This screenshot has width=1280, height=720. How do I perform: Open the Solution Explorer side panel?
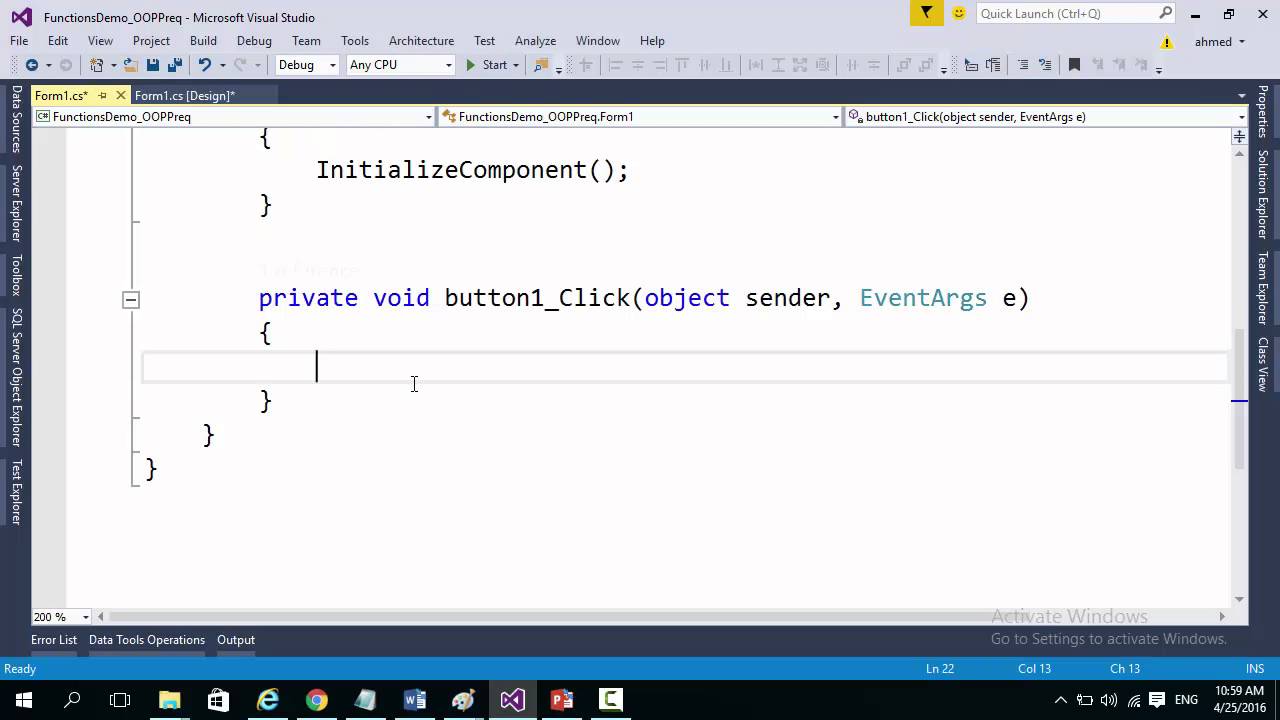(1263, 194)
